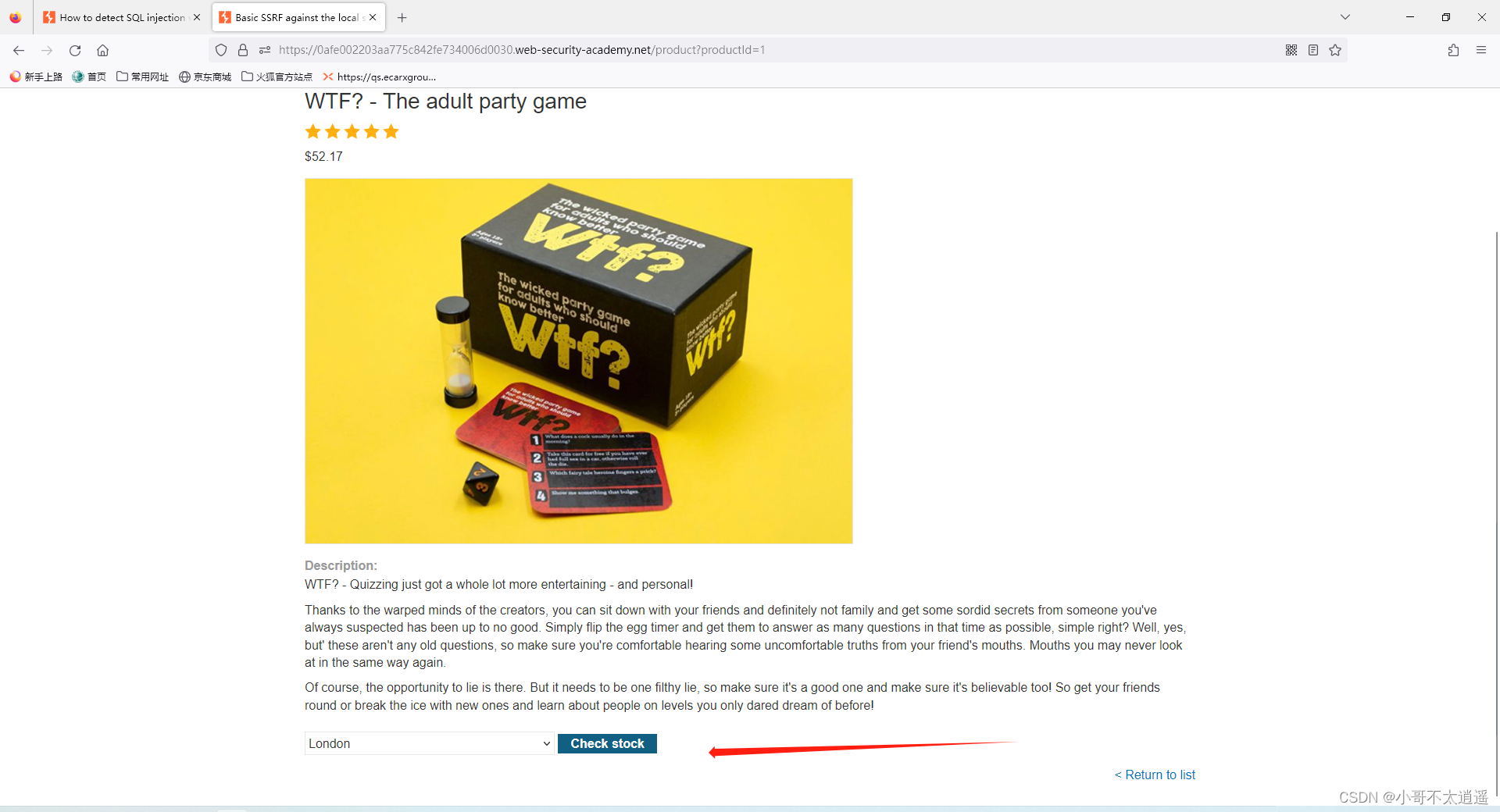Close the Basic SSRF tab
Screen dimensions: 1500x812
click(x=373, y=17)
